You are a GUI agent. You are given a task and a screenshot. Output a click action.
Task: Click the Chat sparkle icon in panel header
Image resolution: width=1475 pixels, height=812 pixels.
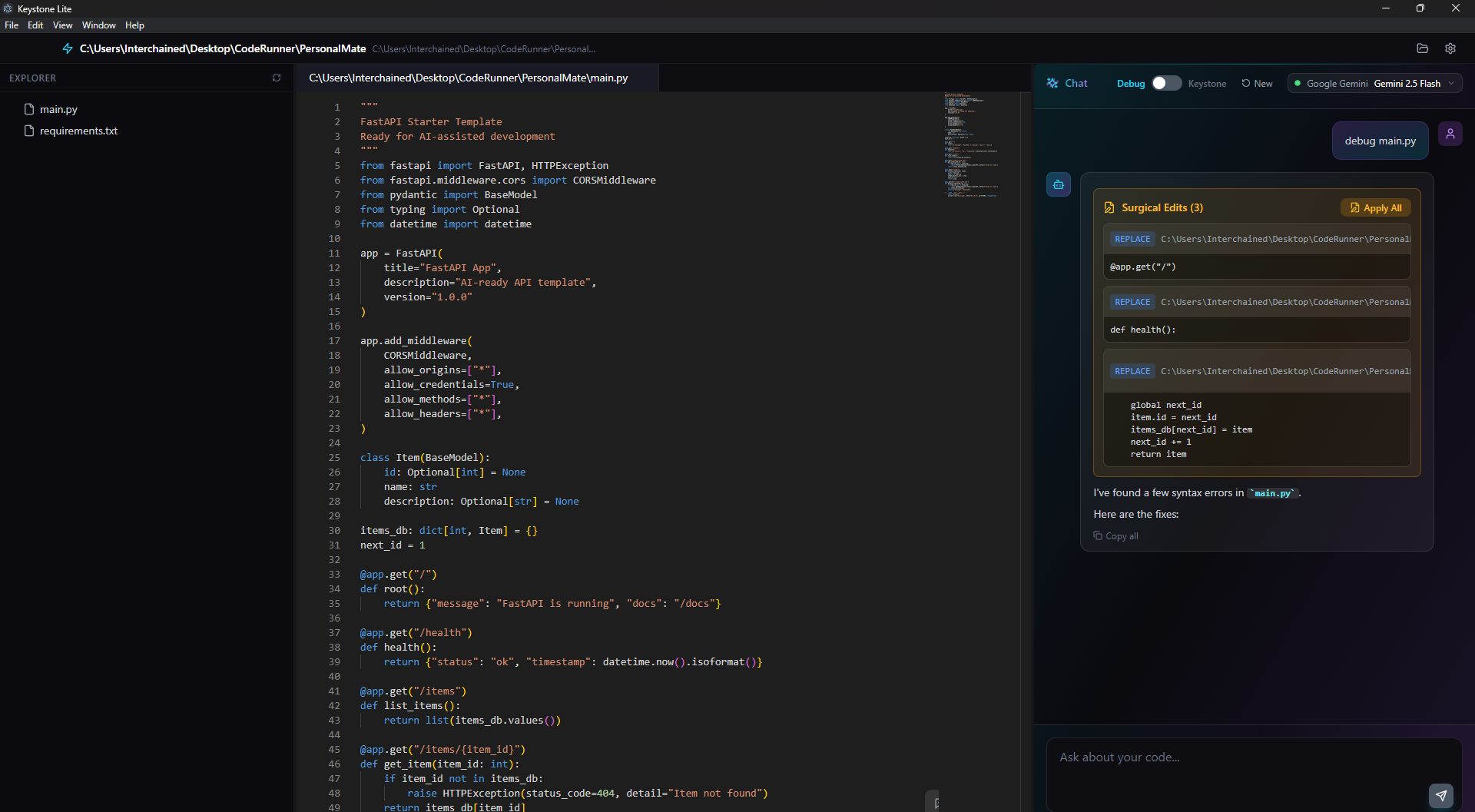point(1052,83)
